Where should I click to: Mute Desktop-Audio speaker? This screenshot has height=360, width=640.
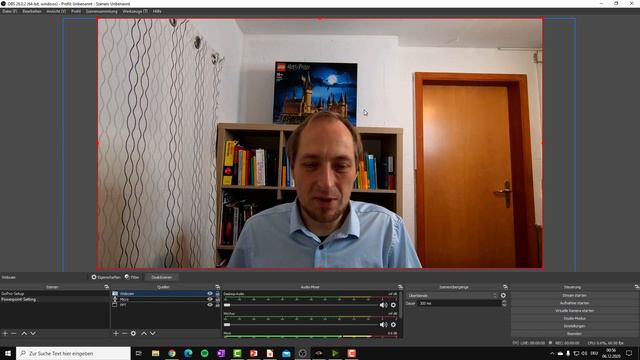point(383,305)
